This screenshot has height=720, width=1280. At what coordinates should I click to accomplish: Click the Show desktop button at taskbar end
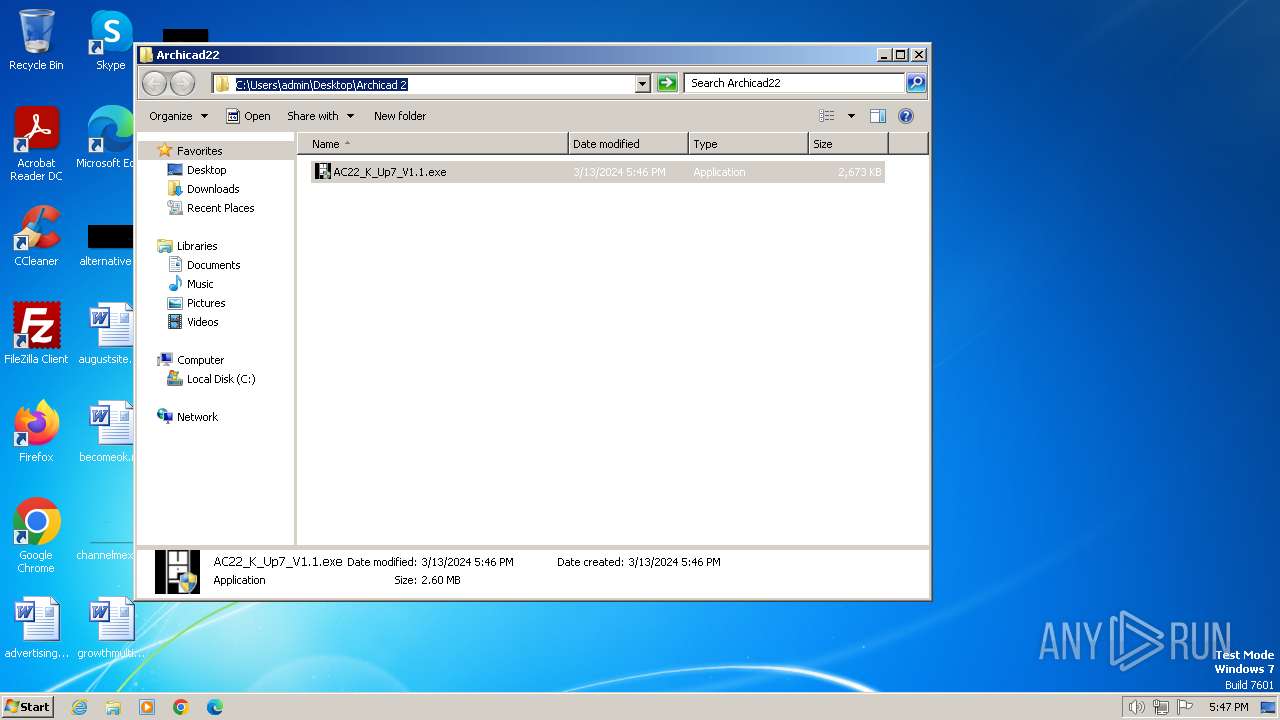1269,707
